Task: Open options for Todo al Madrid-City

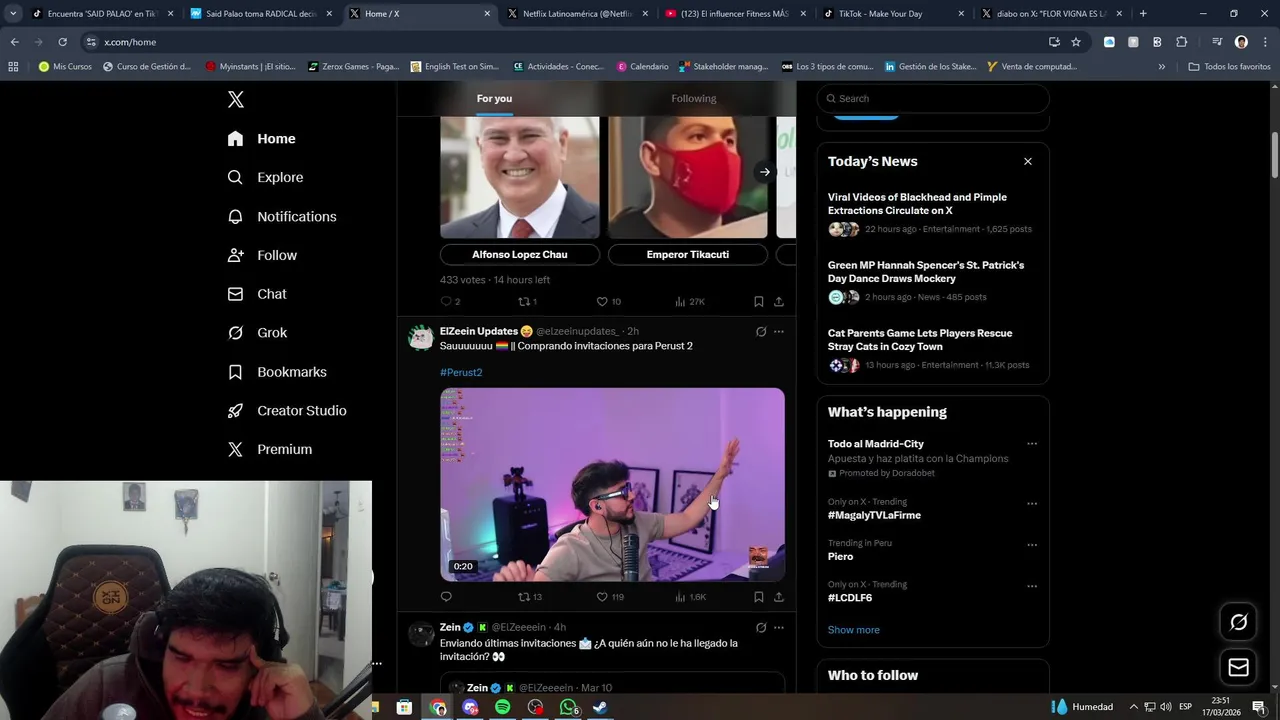Action: (x=1032, y=444)
